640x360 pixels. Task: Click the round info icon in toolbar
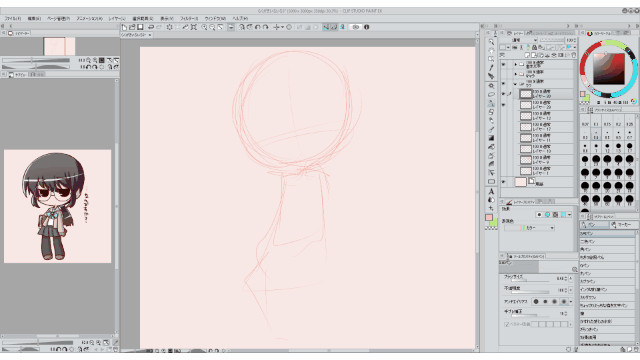click(367, 27)
